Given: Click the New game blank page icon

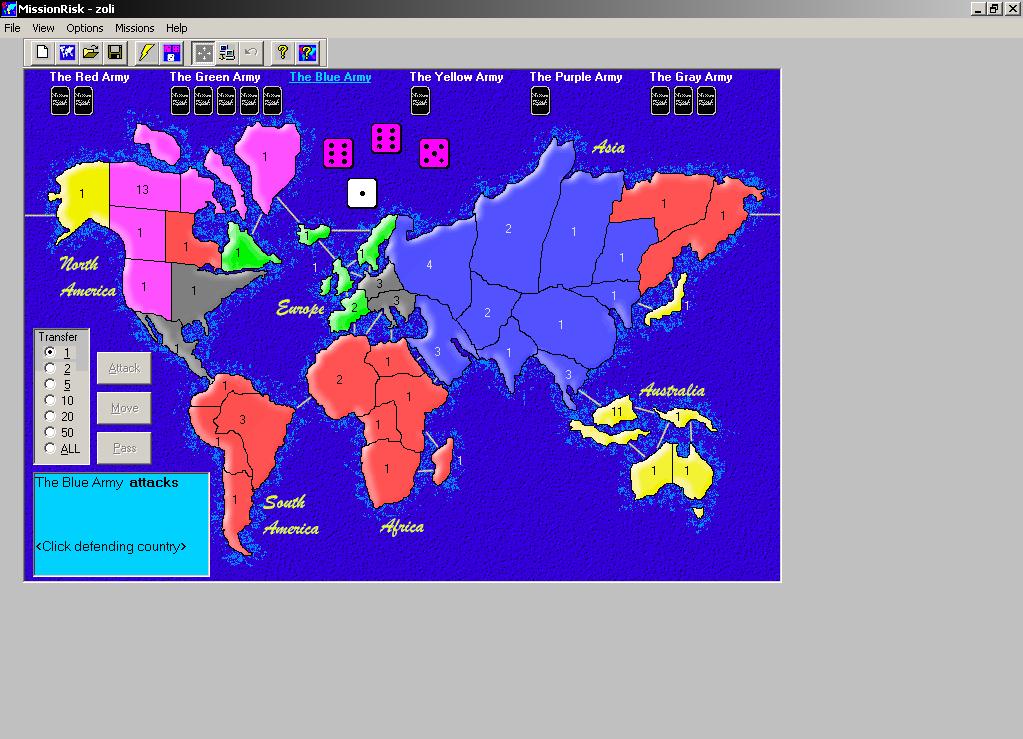Looking at the screenshot, I should pyautogui.click(x=42, y=52).
